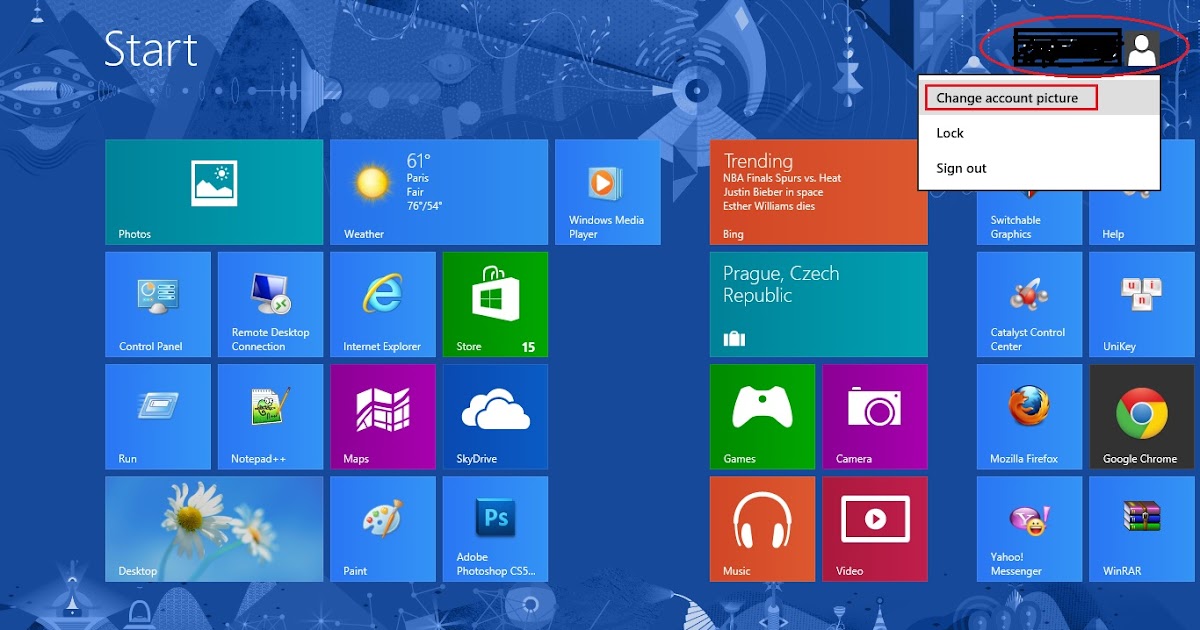Select Change account picture

pyautogui.click(x=1009, y=97)
